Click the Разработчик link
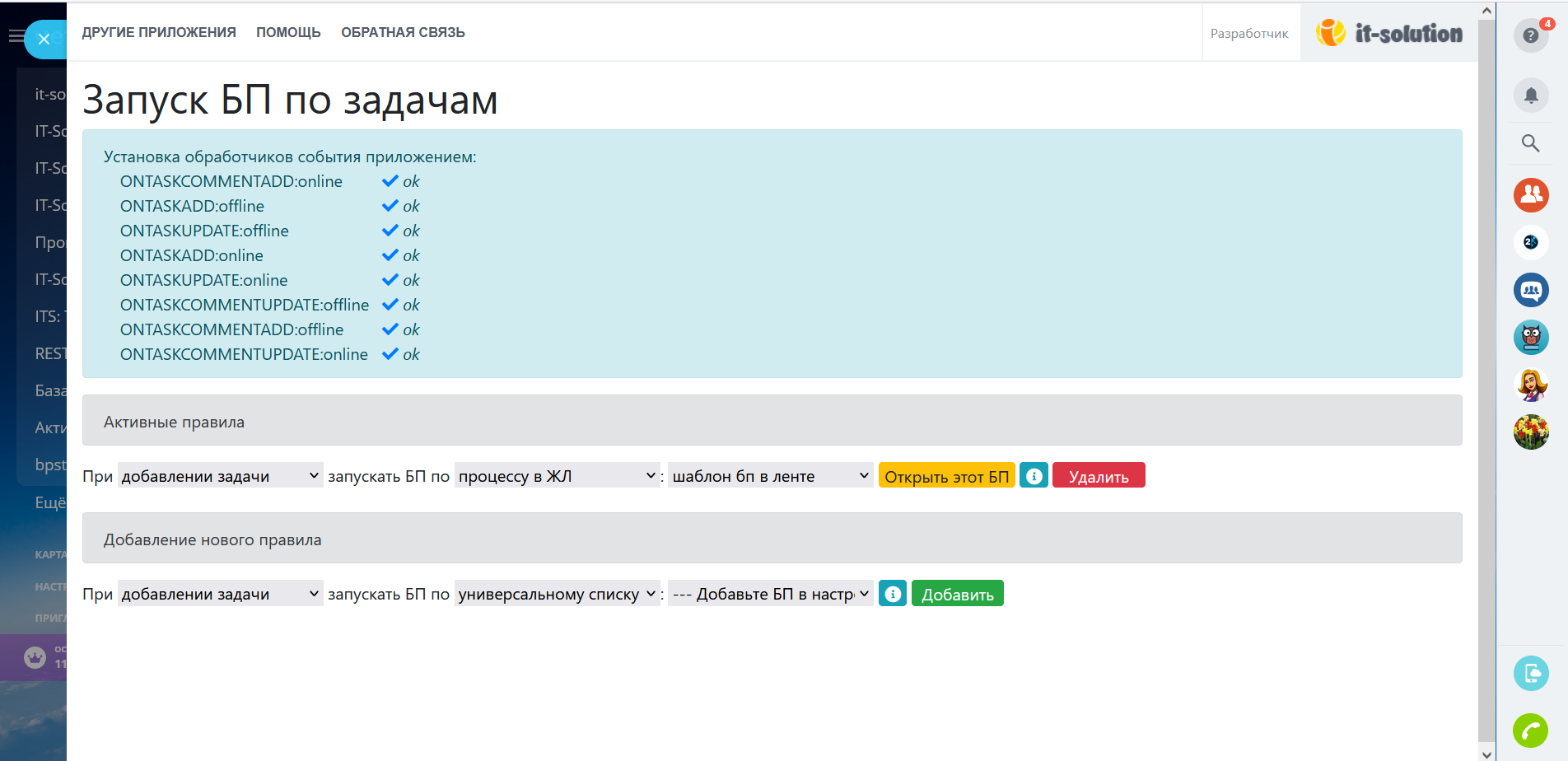The image size is (1568, 761). [x=1249, y=34]
